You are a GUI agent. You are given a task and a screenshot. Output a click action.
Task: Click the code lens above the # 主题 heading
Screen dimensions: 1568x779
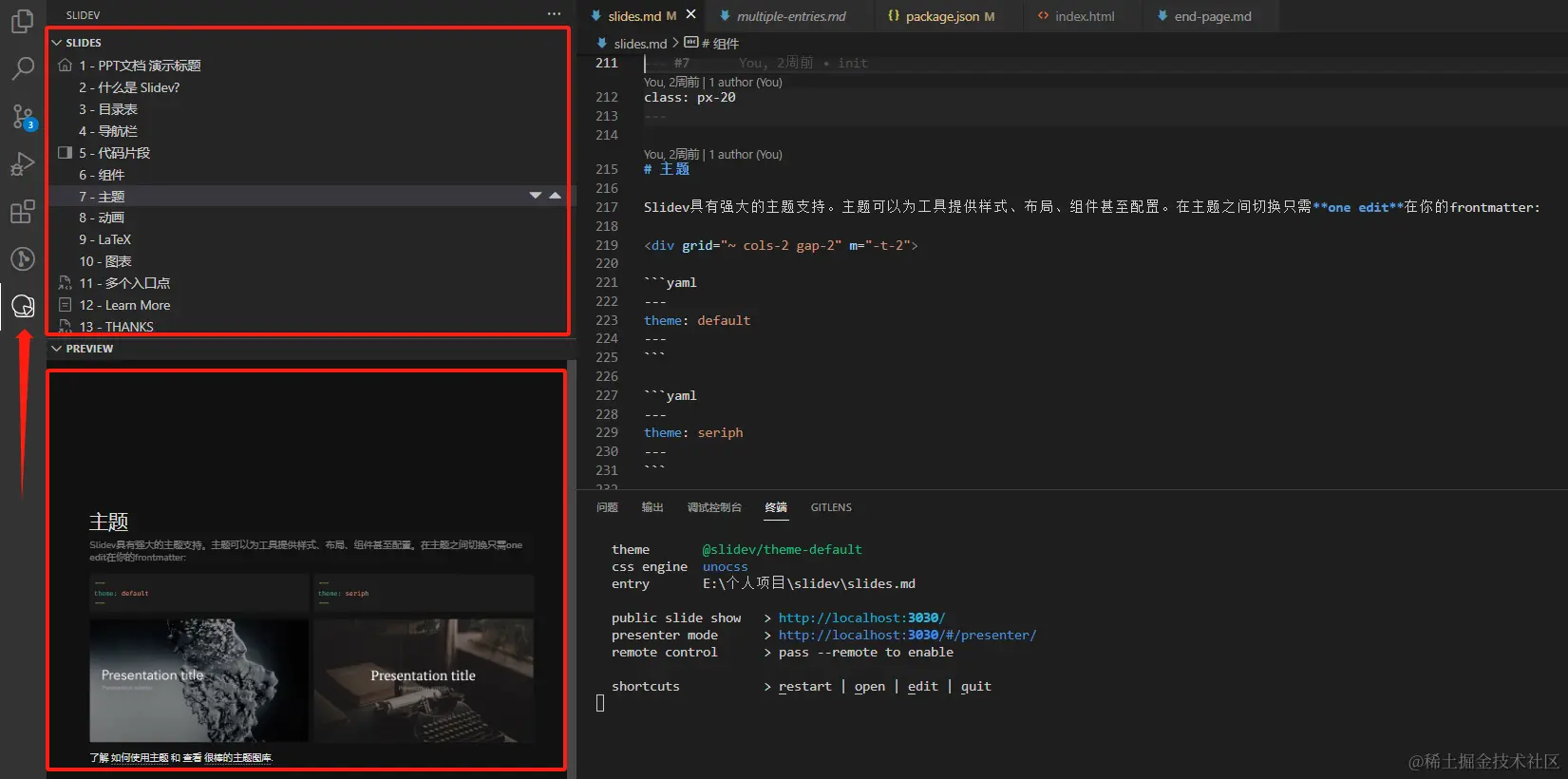pos(713,155)
